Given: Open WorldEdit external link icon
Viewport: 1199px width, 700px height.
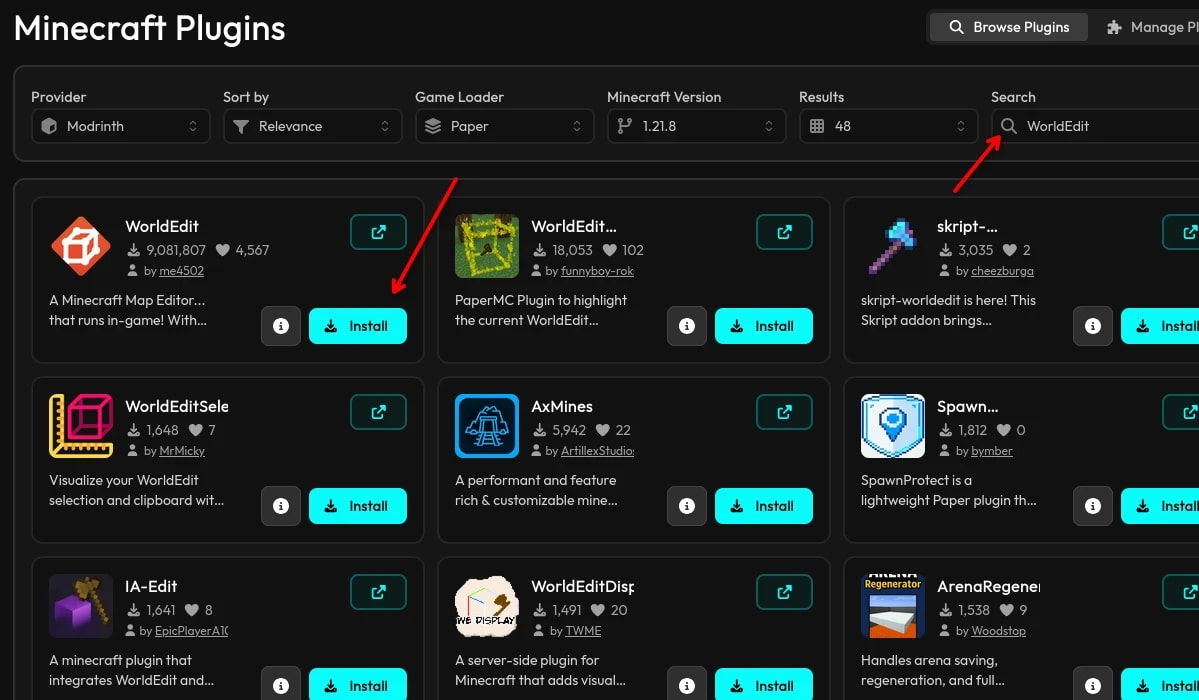Looking at the screenshot, I should [x=378, y=232].
